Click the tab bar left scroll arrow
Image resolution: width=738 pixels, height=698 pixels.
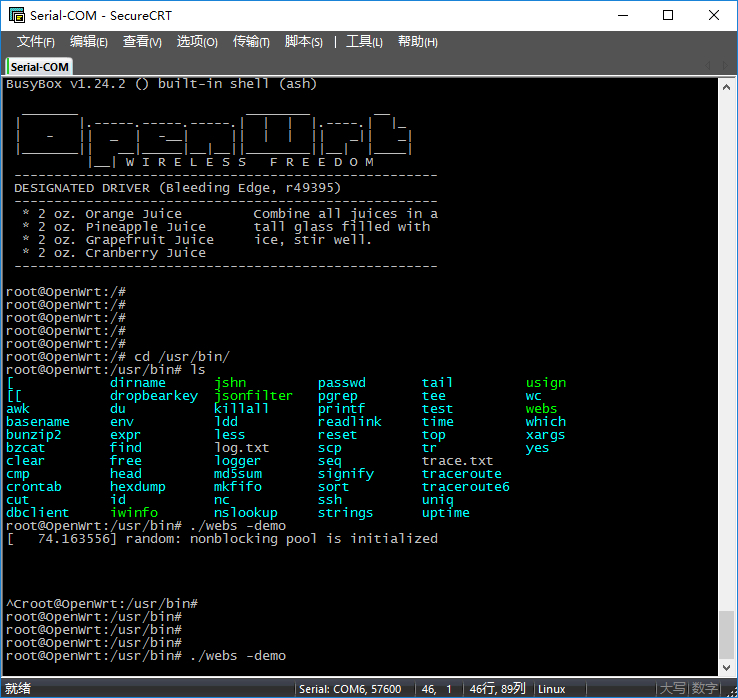pos(710,66)
